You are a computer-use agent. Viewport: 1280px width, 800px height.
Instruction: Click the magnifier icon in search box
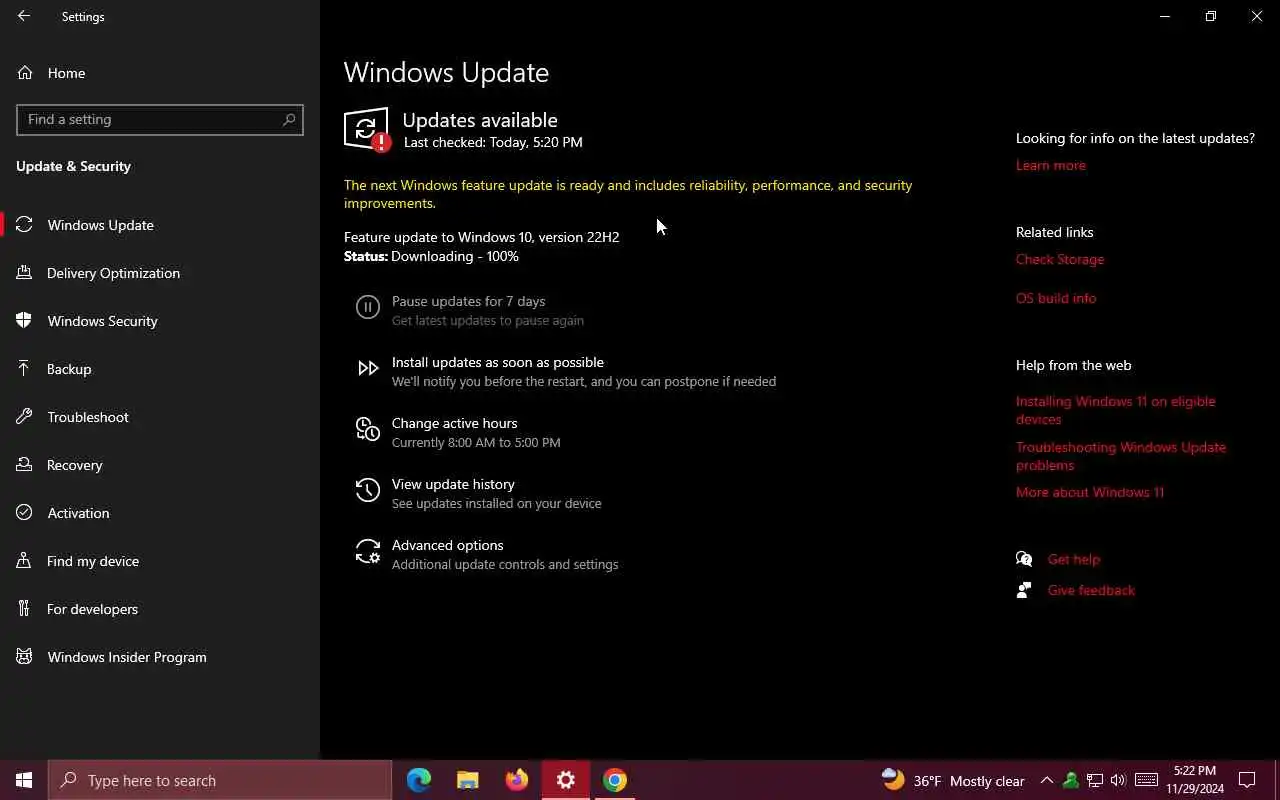click(x=289, y=119)
